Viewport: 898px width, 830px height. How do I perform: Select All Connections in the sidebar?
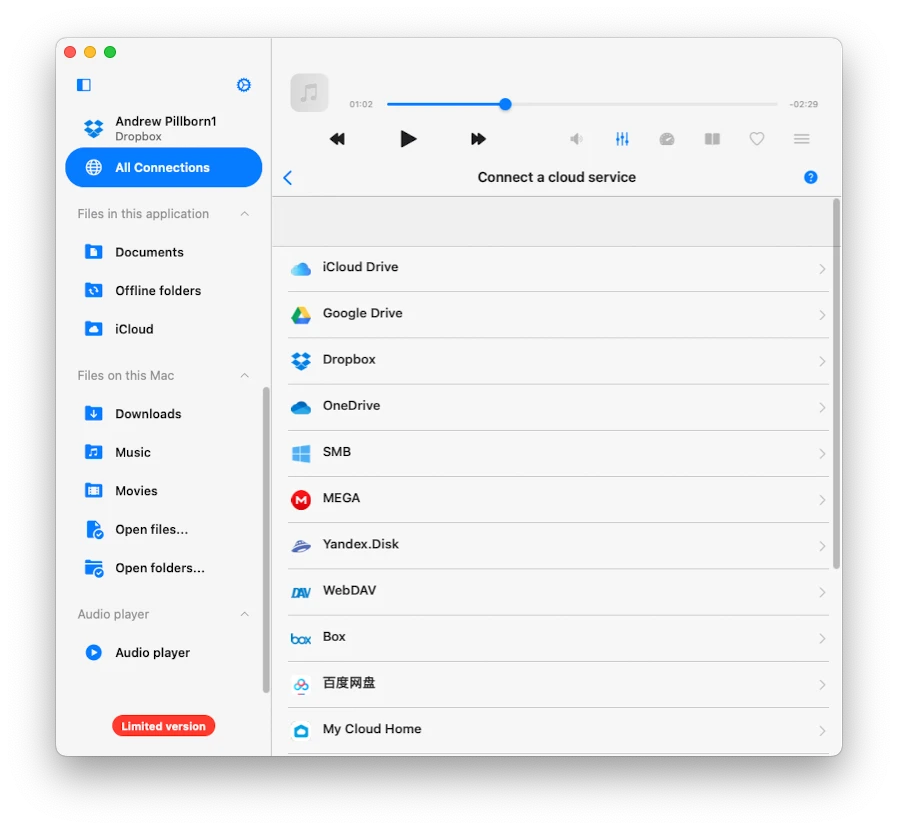pyautogui.click(x=163, y=167)
